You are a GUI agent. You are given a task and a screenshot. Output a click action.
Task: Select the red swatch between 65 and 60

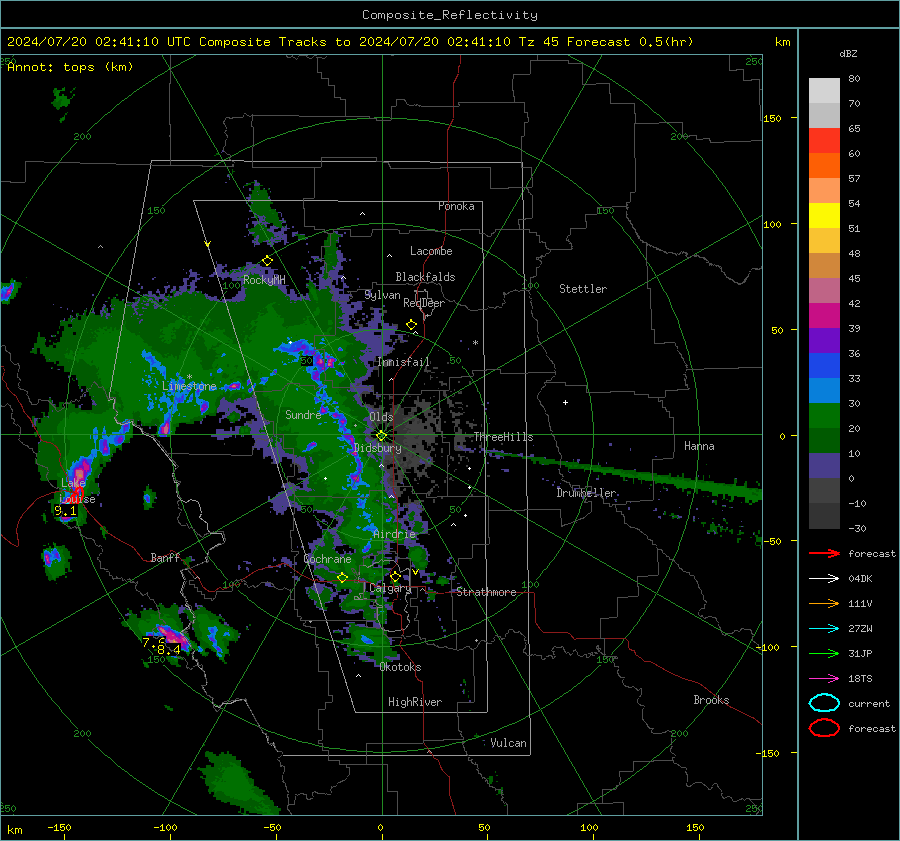pyautogui.click(x=824, y=141)
